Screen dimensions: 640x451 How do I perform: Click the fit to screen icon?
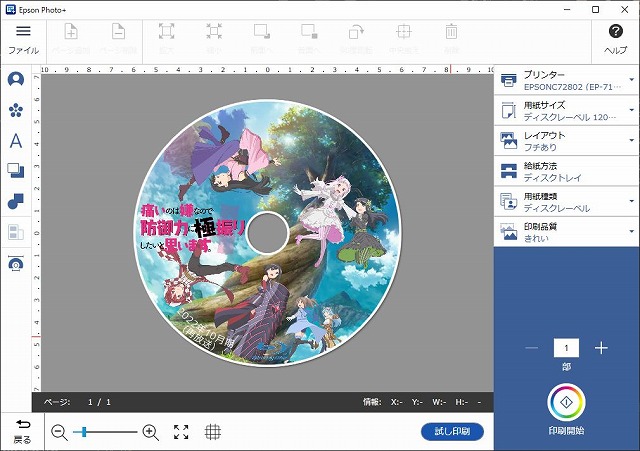(181, 432)
